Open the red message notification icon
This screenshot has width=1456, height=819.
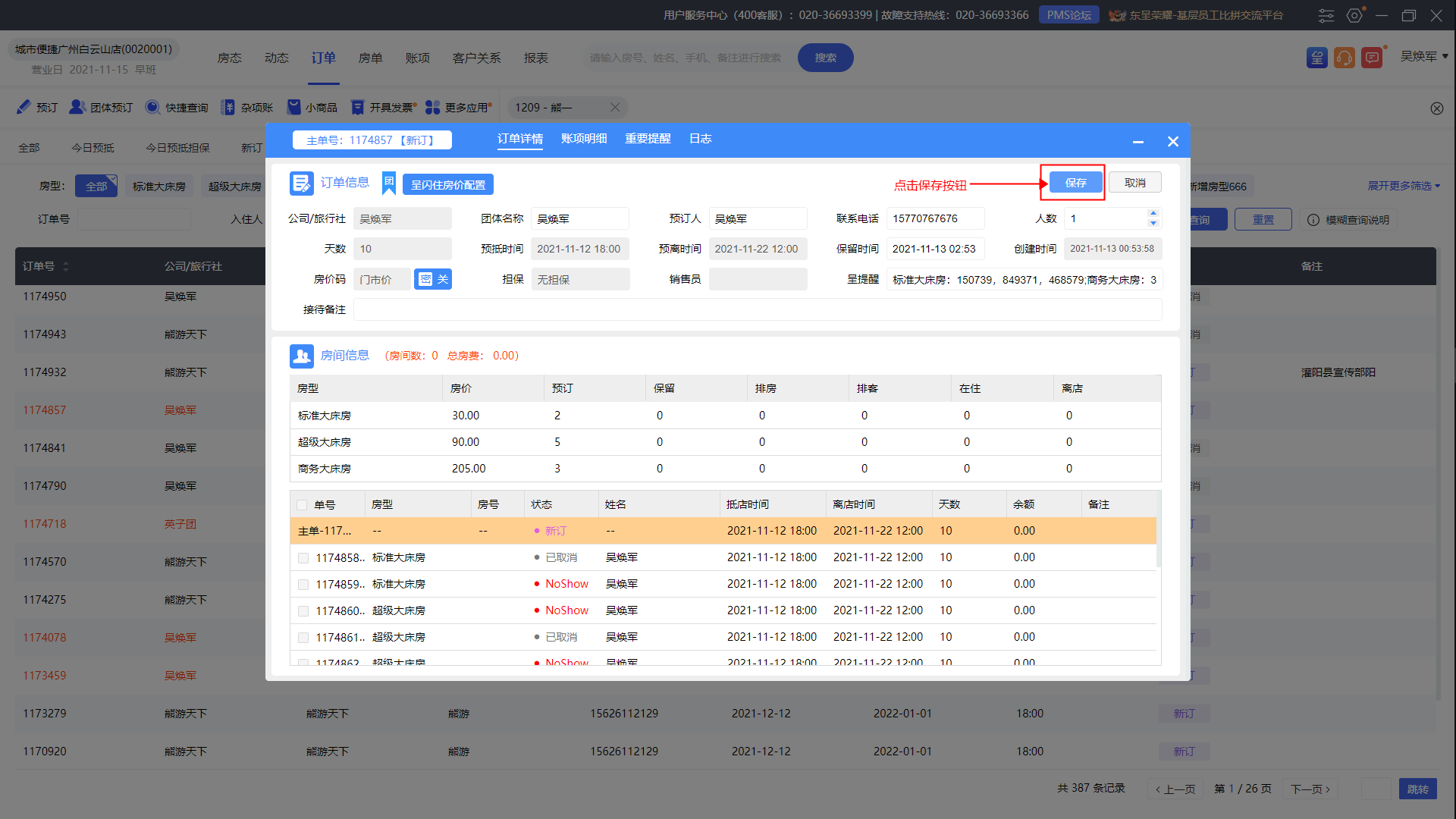tap(1371, 58)
